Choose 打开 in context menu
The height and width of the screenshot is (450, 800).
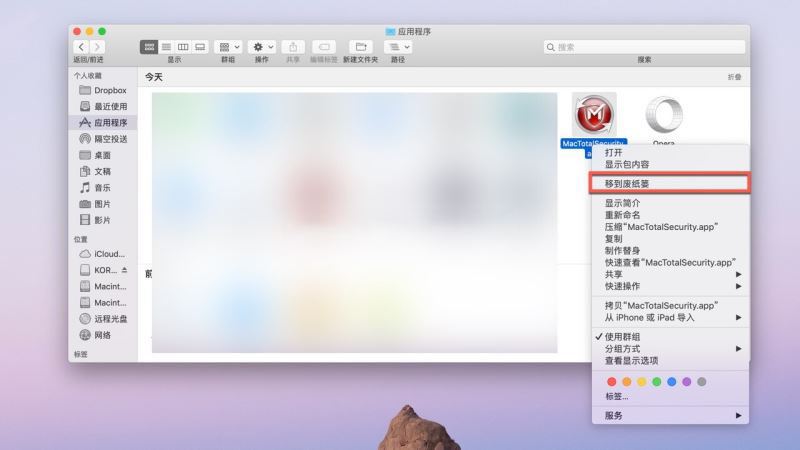pyautogui.click(x=670, y=153)
